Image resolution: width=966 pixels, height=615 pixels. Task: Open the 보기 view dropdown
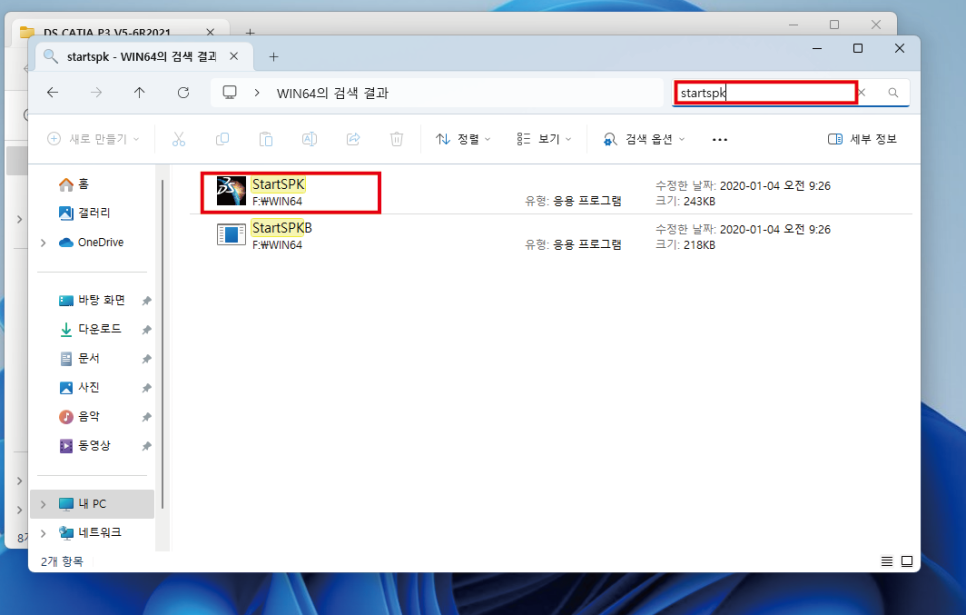544,139
